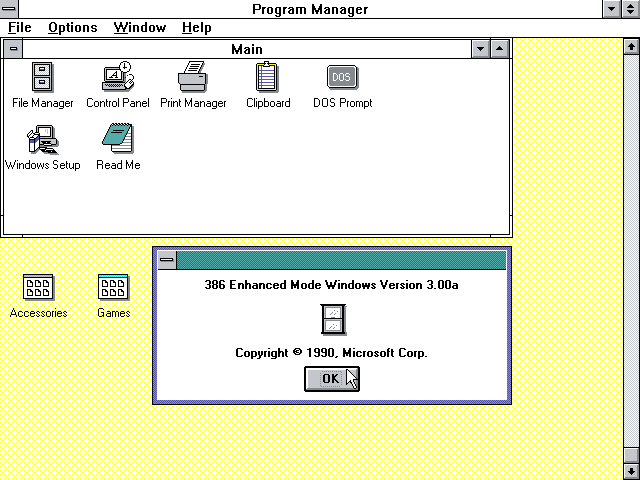Viewport: 640px width, 480px height.
Task: Click the 'Control Panel' label text
Action: click(118, 103)
